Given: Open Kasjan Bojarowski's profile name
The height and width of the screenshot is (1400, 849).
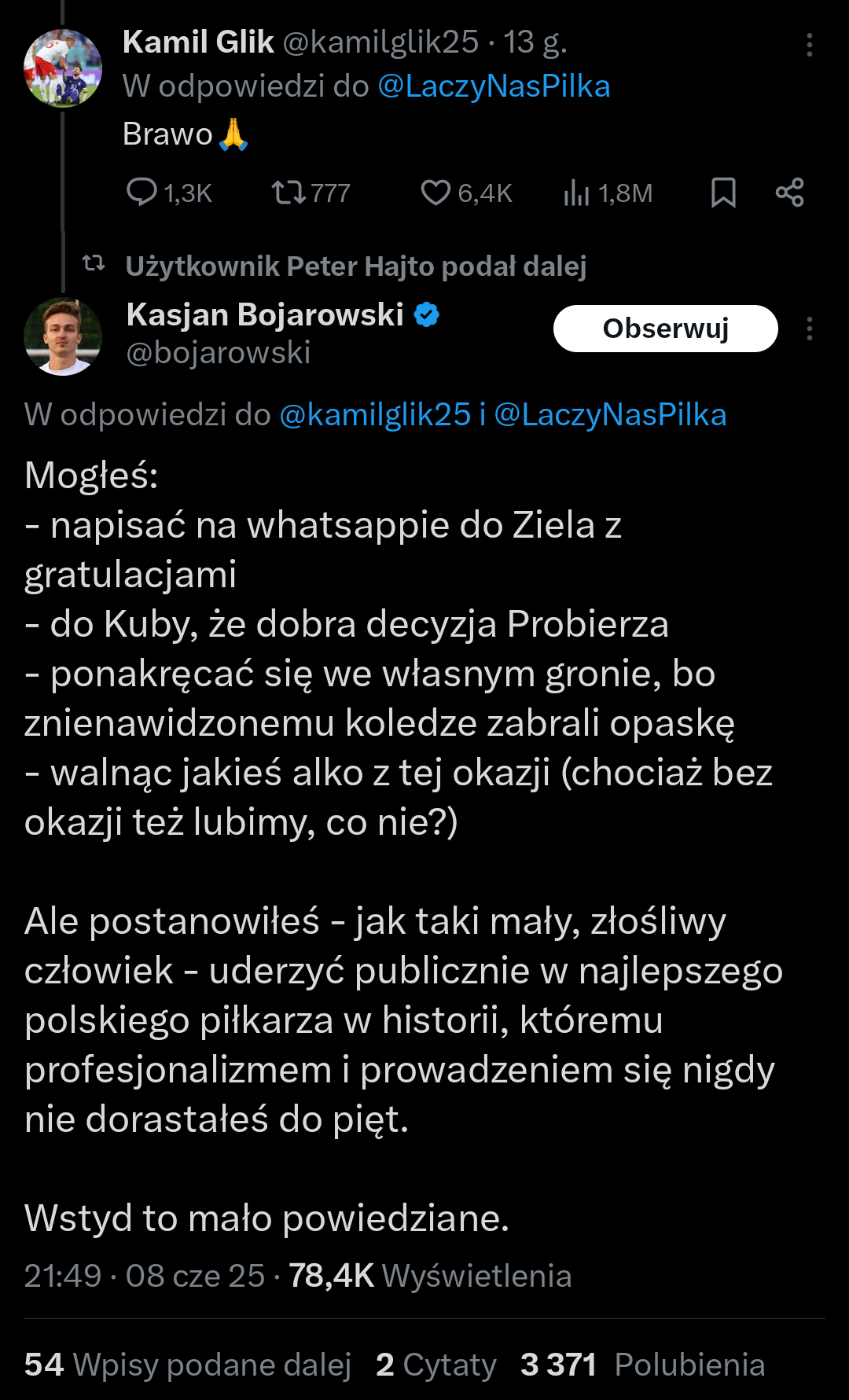Looking at the screenshot, I should coord(265,315).
